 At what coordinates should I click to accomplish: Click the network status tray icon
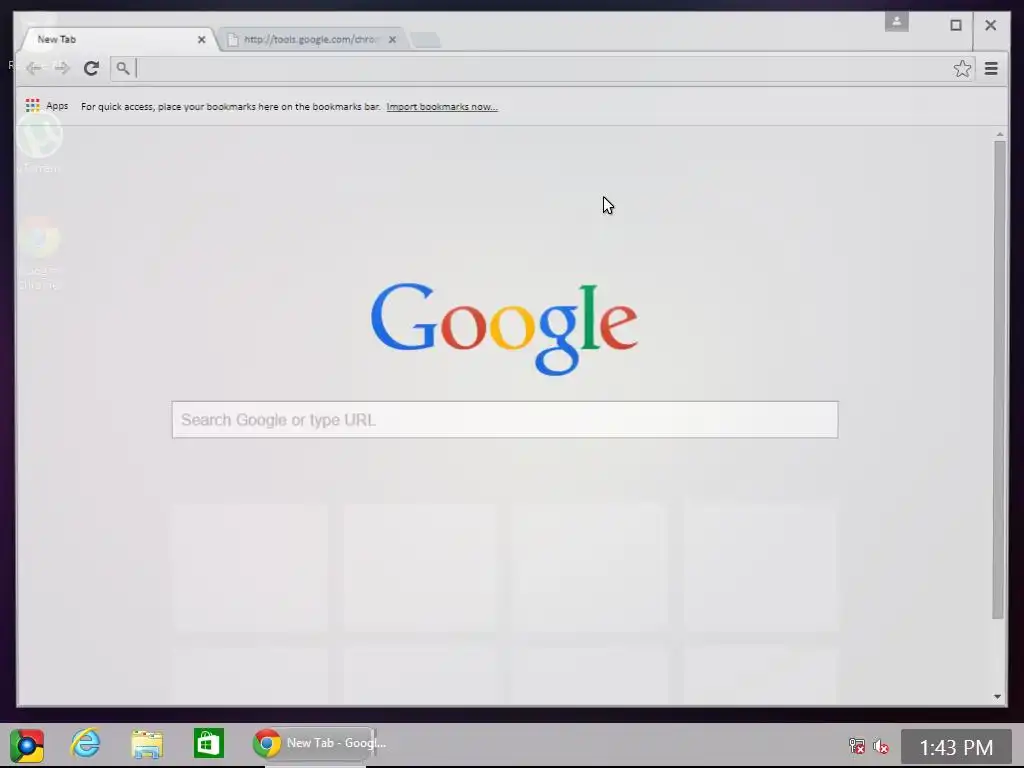tap(856, 746)
